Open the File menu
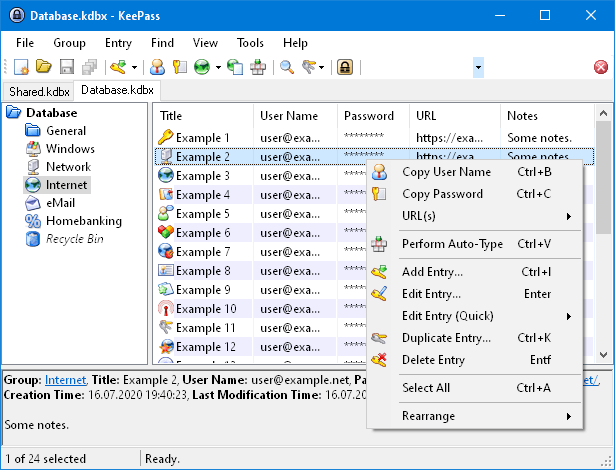Image resolution: width=615 pixels, height=470 pixels. click(25, 43)
